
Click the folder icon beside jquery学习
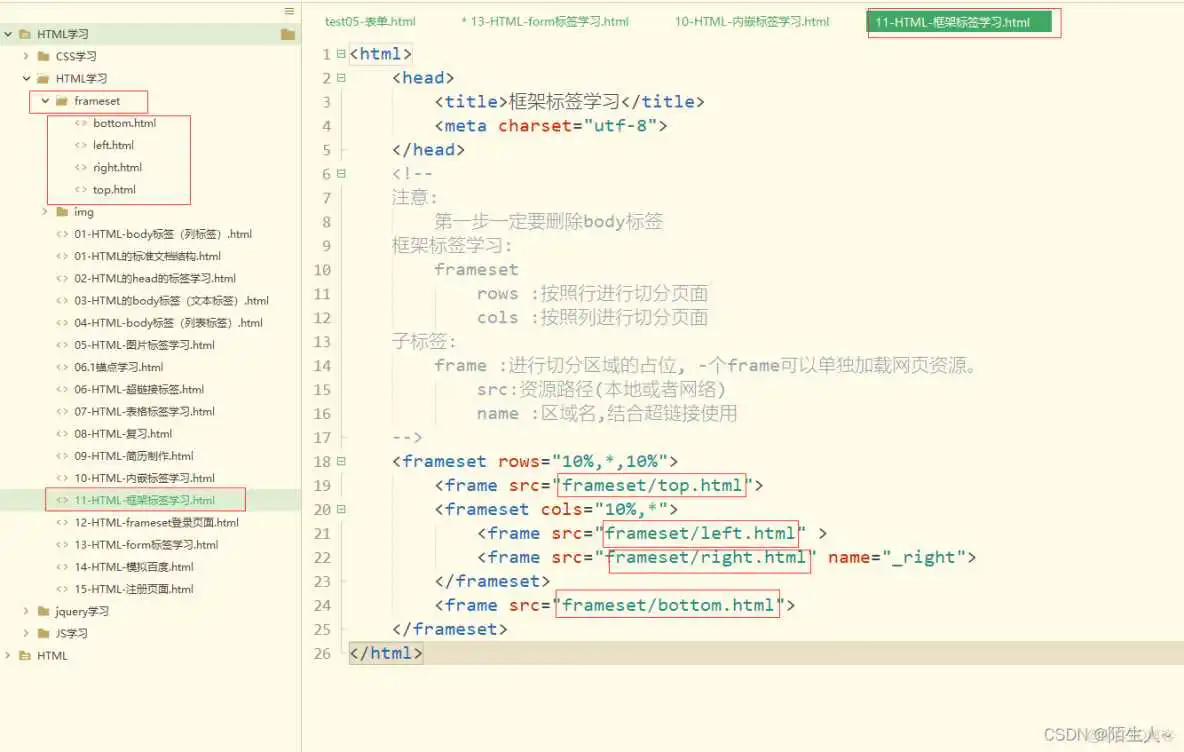click(x=43, y=611)
